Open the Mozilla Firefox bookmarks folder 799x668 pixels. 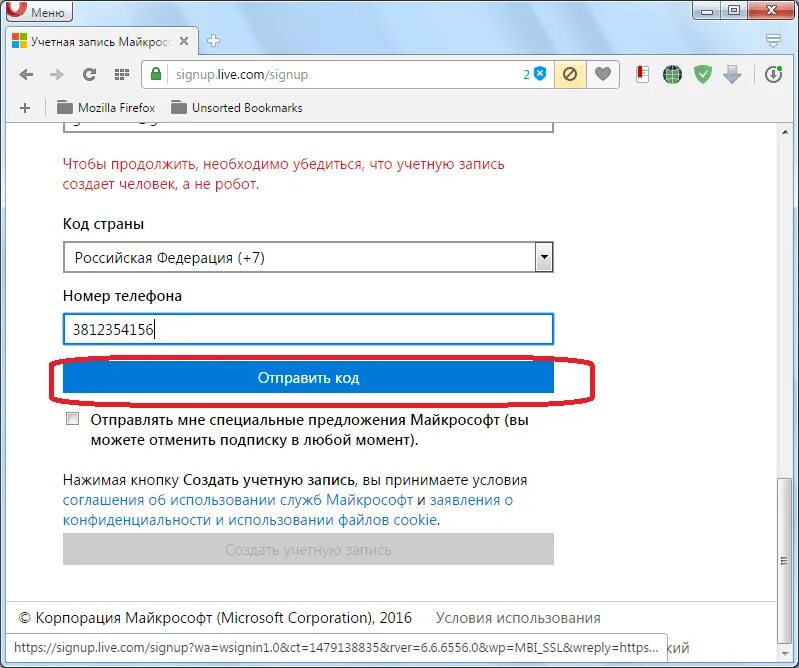pyautogui.click(x=105, y=108)
